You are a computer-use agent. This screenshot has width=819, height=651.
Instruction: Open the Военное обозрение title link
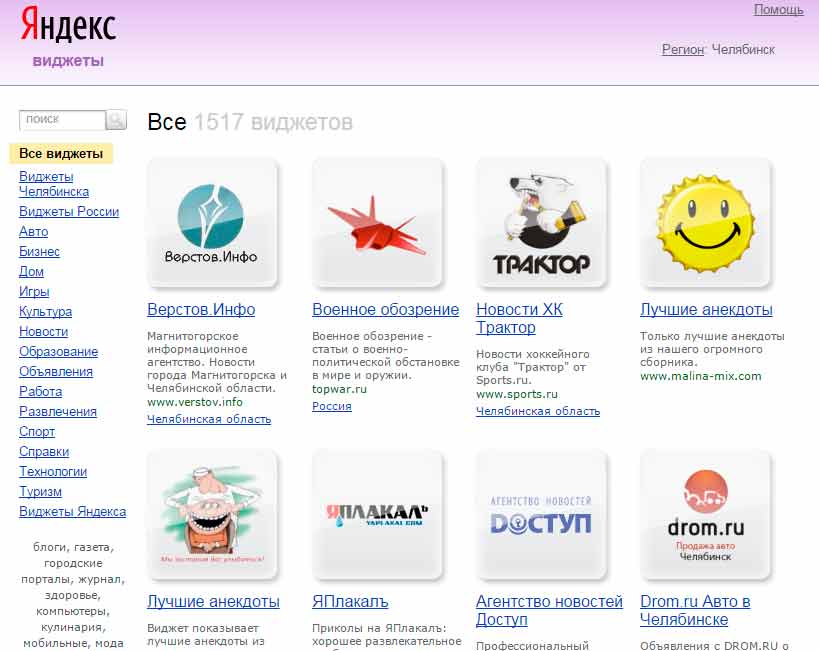click(385, 309)
